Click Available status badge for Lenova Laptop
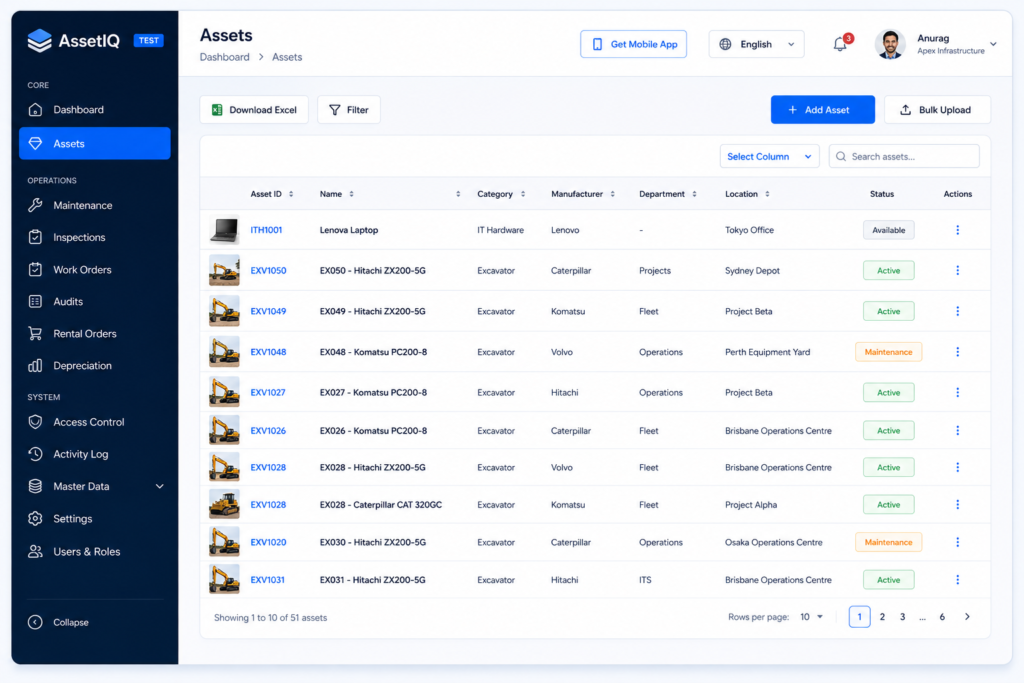This screenshot has height=683, width=1024. (x=888, y=230)
